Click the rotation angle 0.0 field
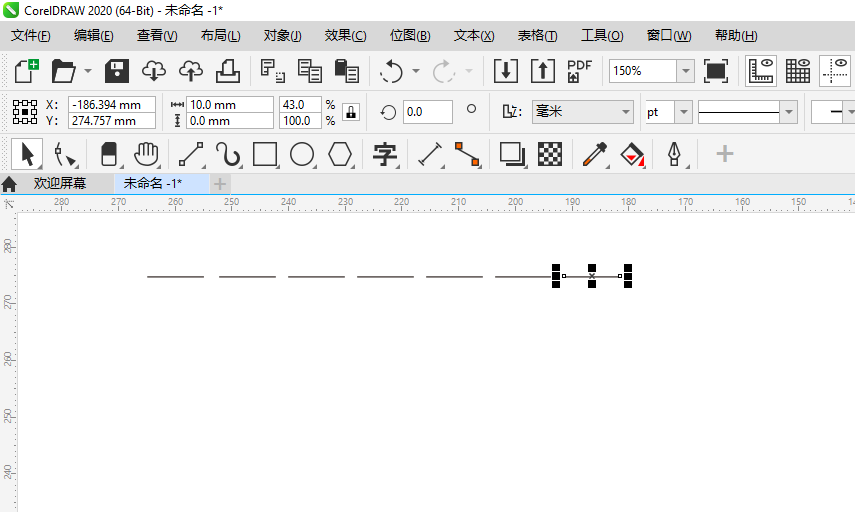Image resolution: width=855 pixels, height=512 pixels. [428, 112]
